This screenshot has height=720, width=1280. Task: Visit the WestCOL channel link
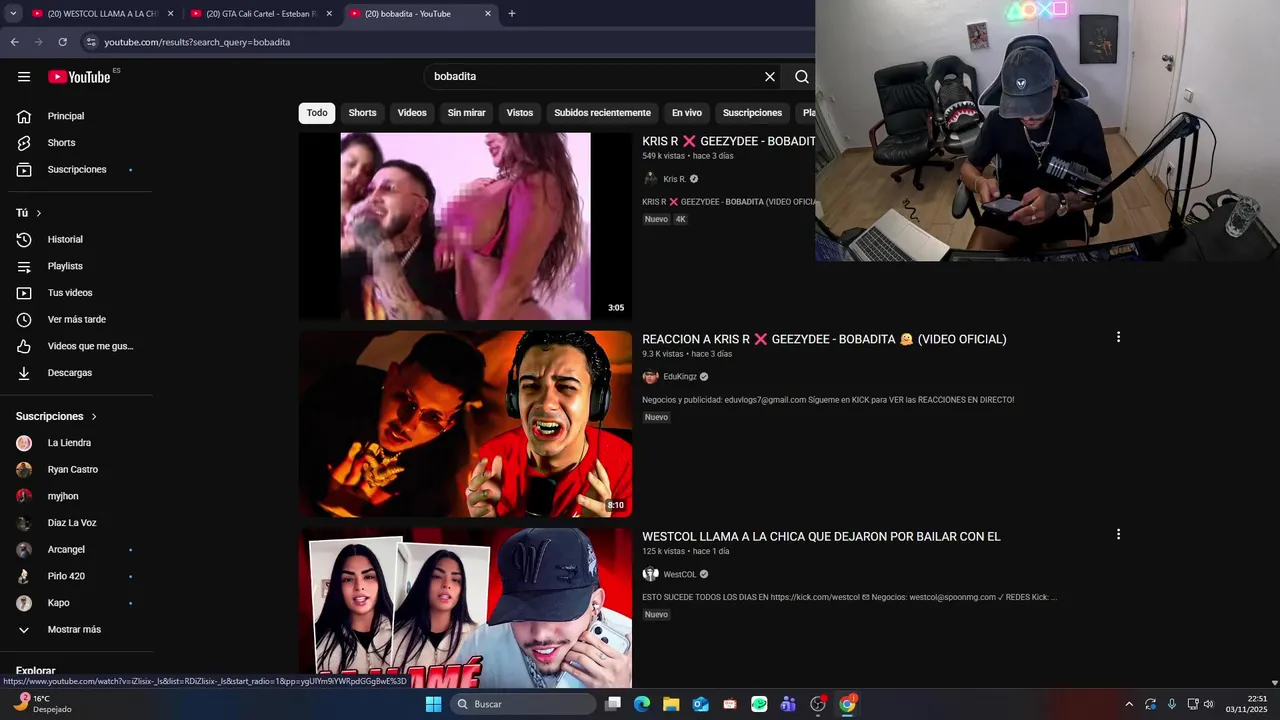(x=680, y=574)
